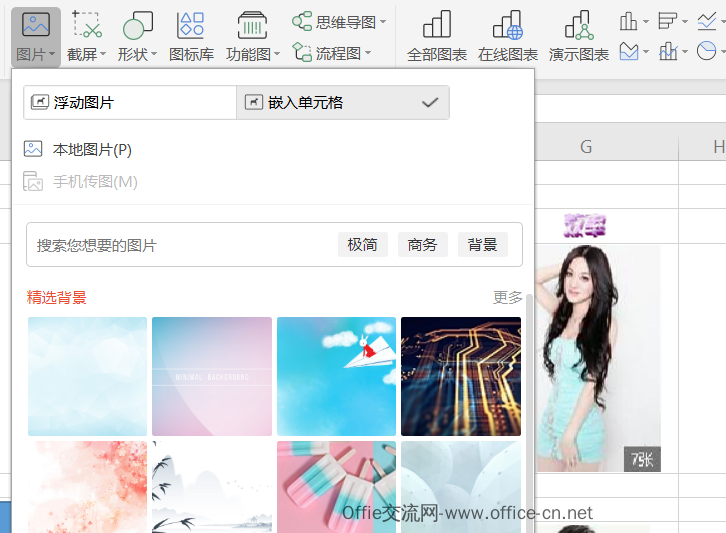Click the 截屏 screenshot icon

point(87,25)
